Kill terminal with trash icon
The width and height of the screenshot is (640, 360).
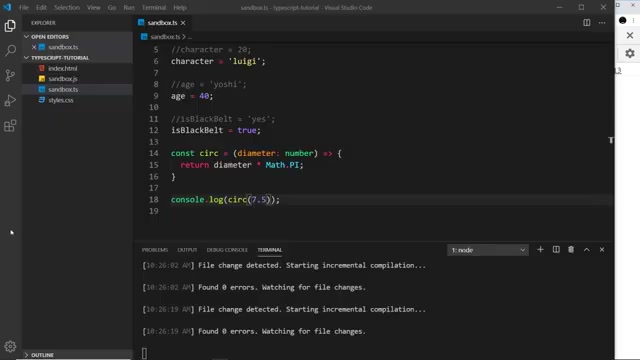pos(571,249)
